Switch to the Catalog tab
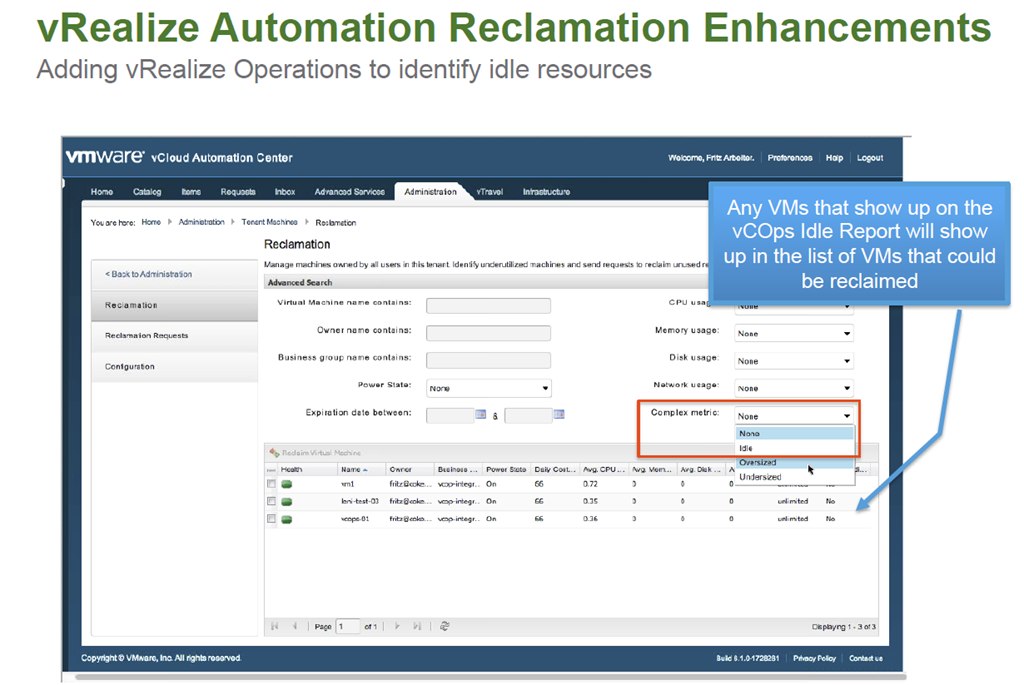The width and height of the screenshot is (1024, 685). point(147,192)
